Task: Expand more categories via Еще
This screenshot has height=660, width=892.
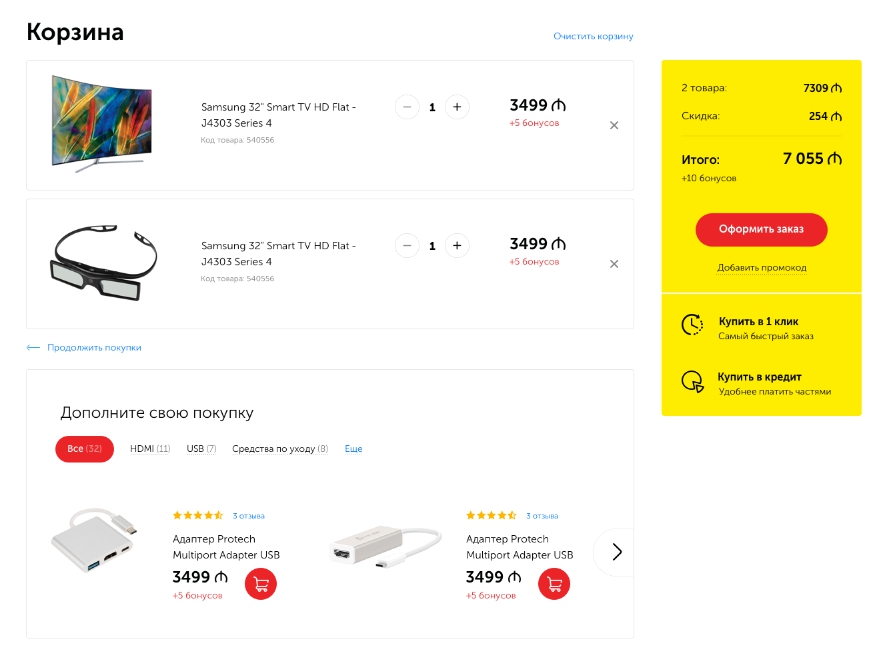Action: coord(353,449)
